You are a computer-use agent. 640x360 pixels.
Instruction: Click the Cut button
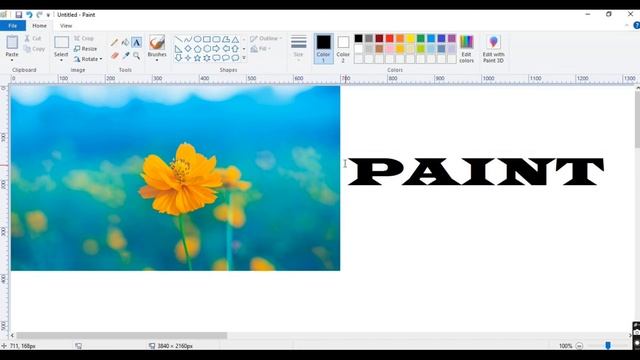[x=33, y=38]
